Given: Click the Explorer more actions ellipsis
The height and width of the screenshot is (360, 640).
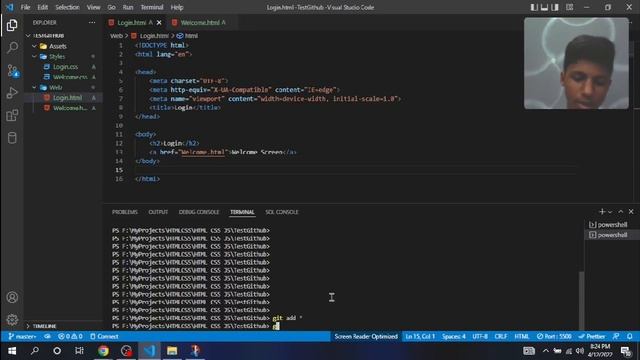Looking at the screenshot, I should coord(92,22).
